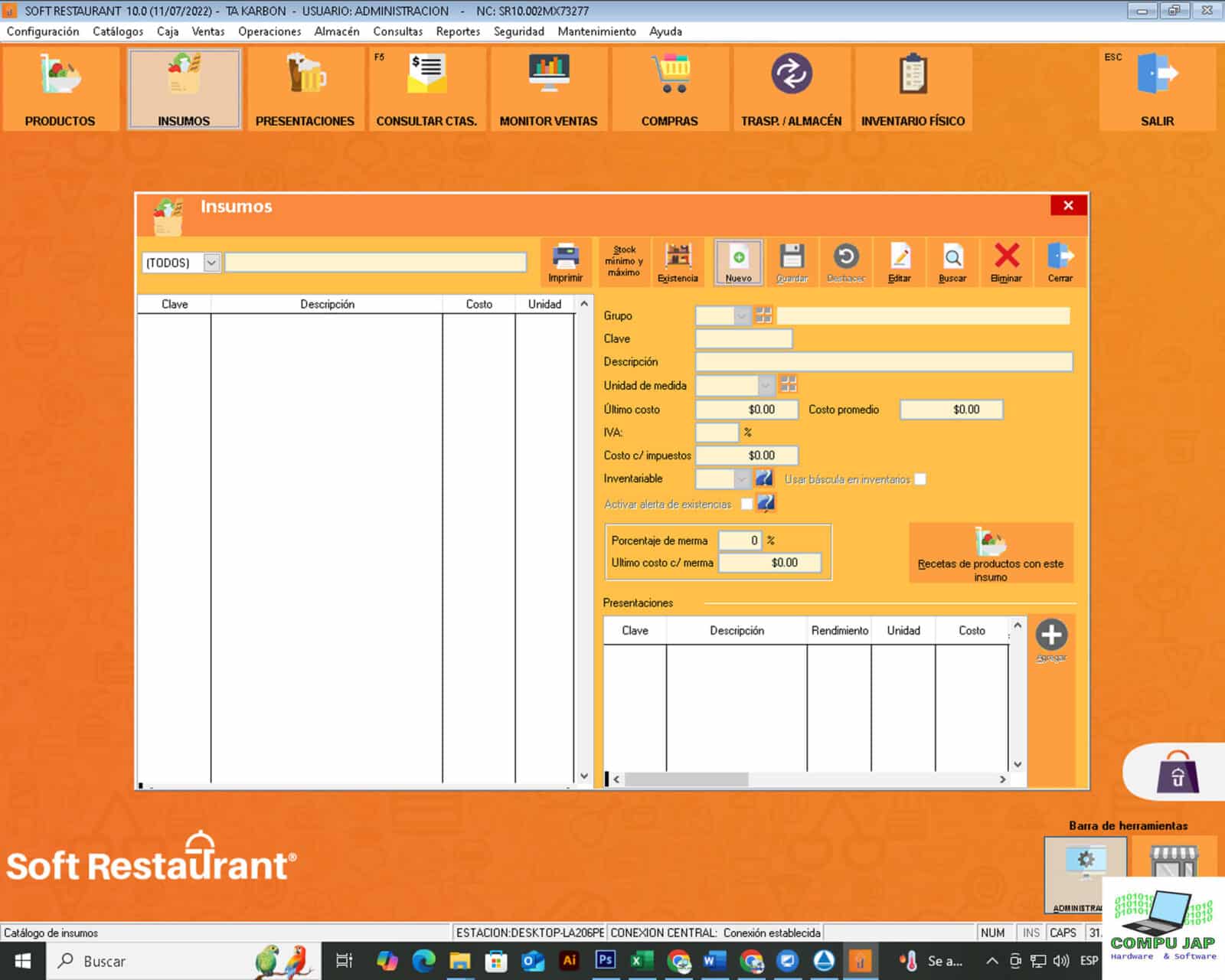Edit the insumo with Editar
Viewport: 1225px width, 980px height.
[x=900, y=263]
